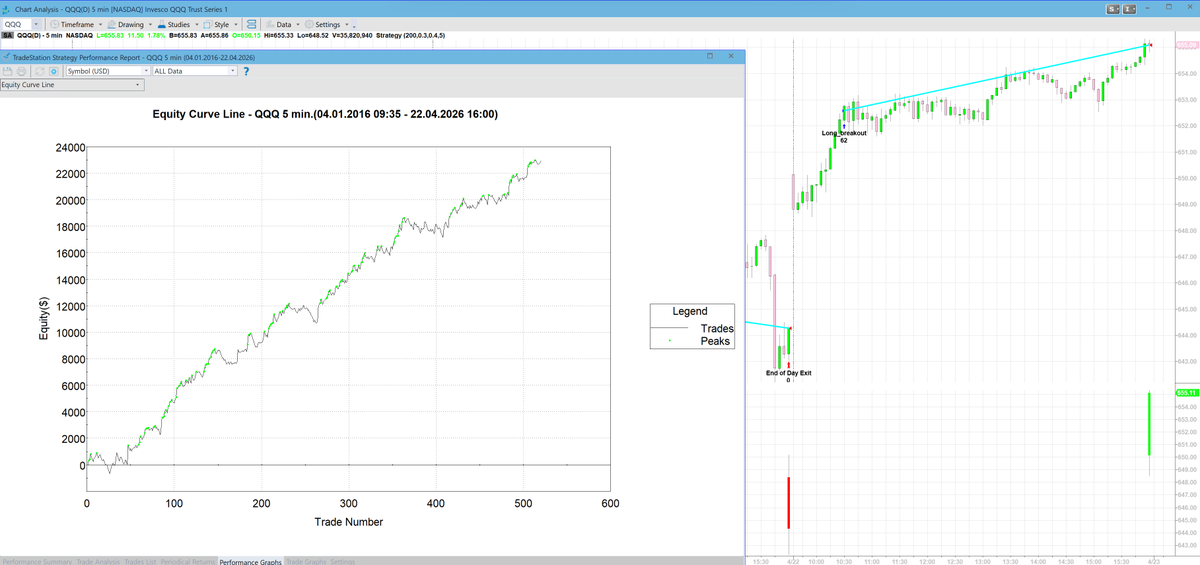Click the Trades legend entry
The image size is (1200, 565).
tap(692, 328)
